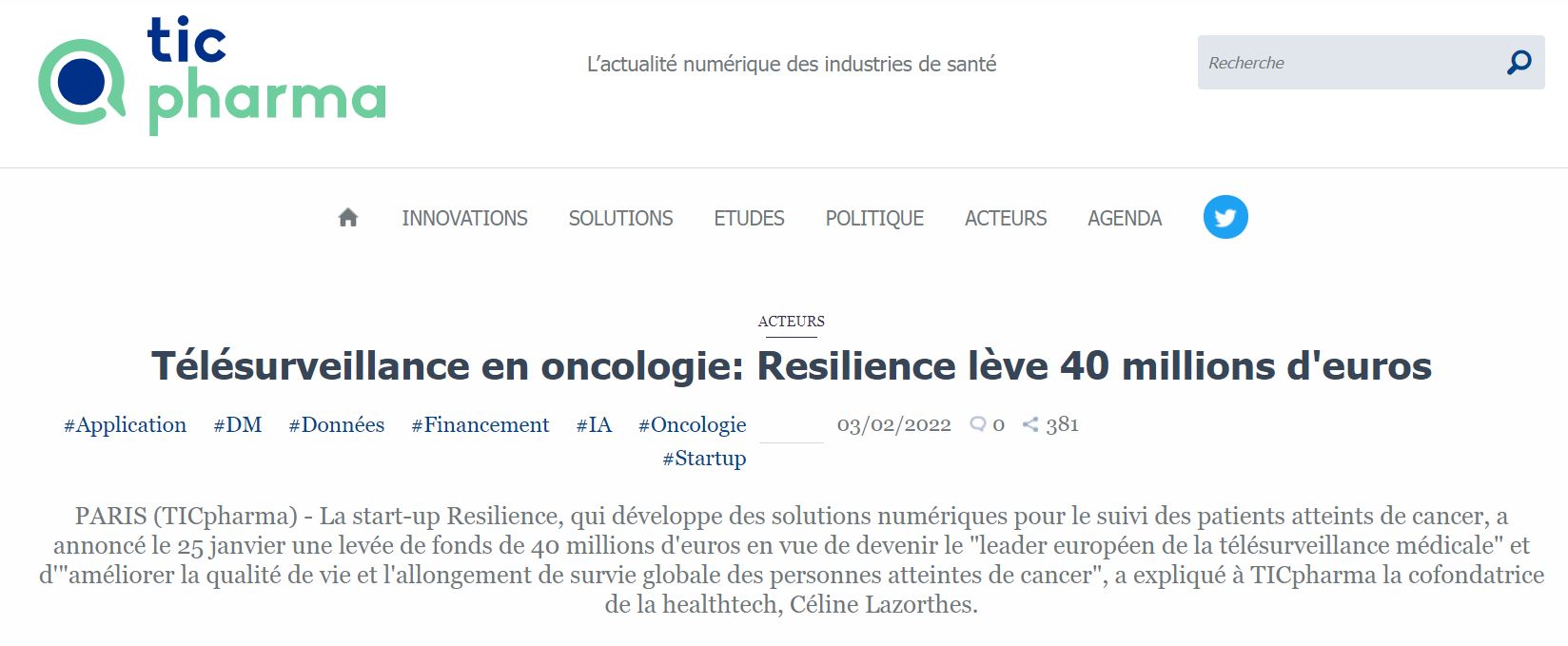The image size is (1568, 646).
Task: Click the share icon near 381
Action: 1029,424
